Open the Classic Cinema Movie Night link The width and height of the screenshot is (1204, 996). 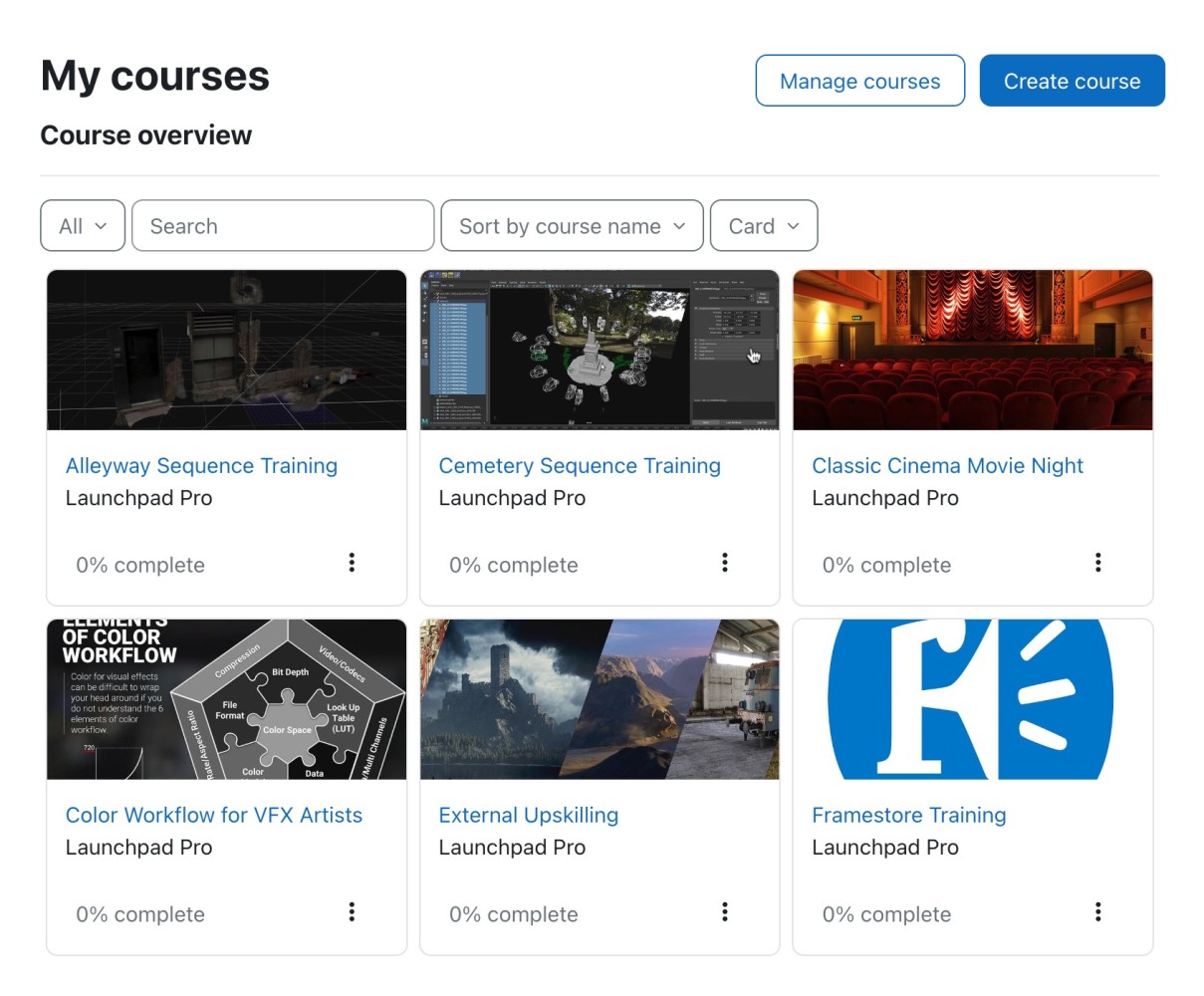click(948, 466)
